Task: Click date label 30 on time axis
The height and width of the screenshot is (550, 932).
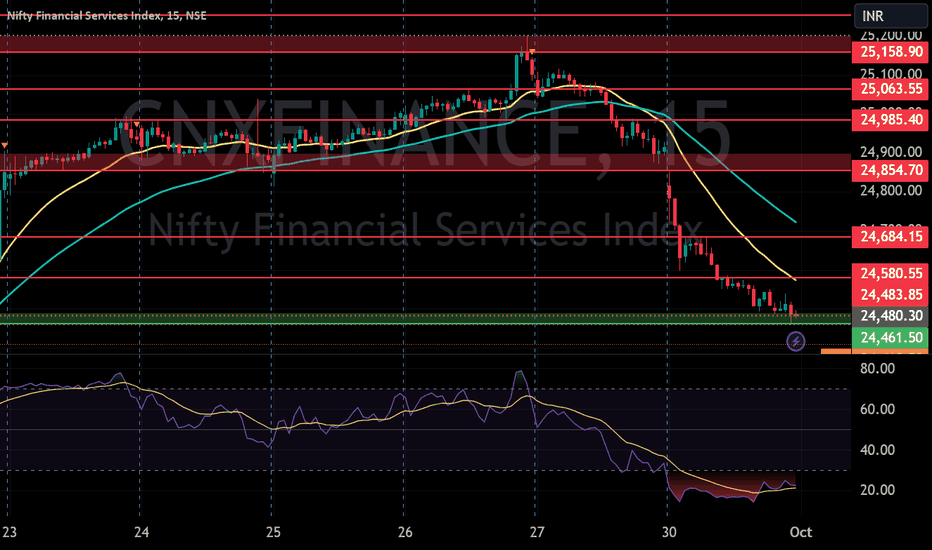Action: [669, 532]
